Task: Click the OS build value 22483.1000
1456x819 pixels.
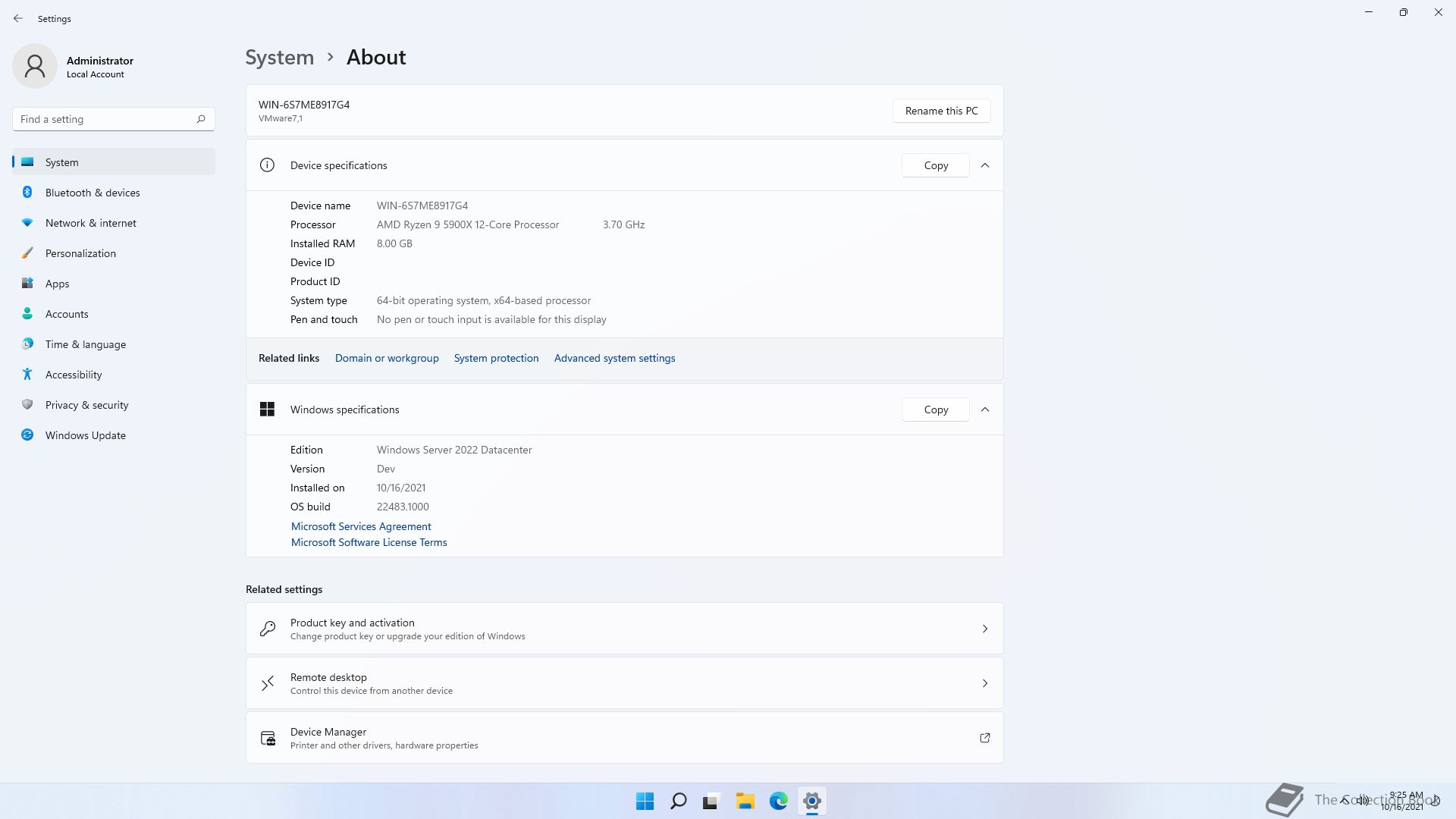Action: coord(403,507)
